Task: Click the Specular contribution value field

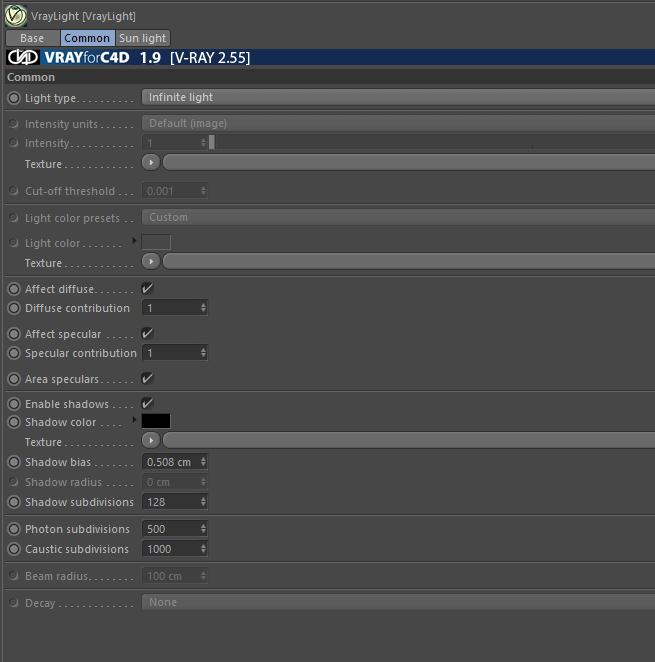Action: click(x=174, y=353)
